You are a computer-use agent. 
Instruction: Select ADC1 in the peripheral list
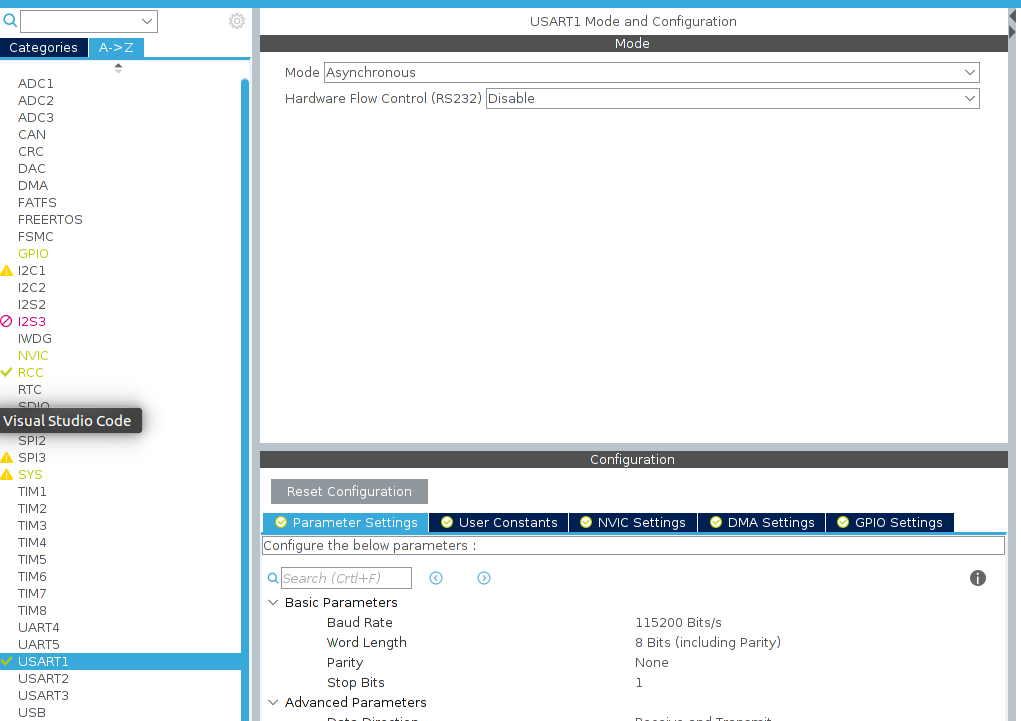coord(36,83)
